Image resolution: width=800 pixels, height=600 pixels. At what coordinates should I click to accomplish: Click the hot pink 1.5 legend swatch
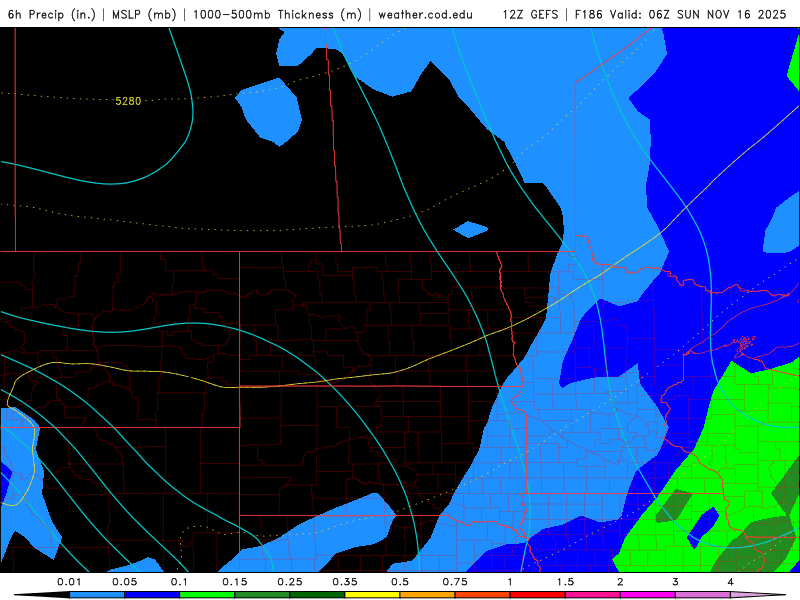click(593, 595)
